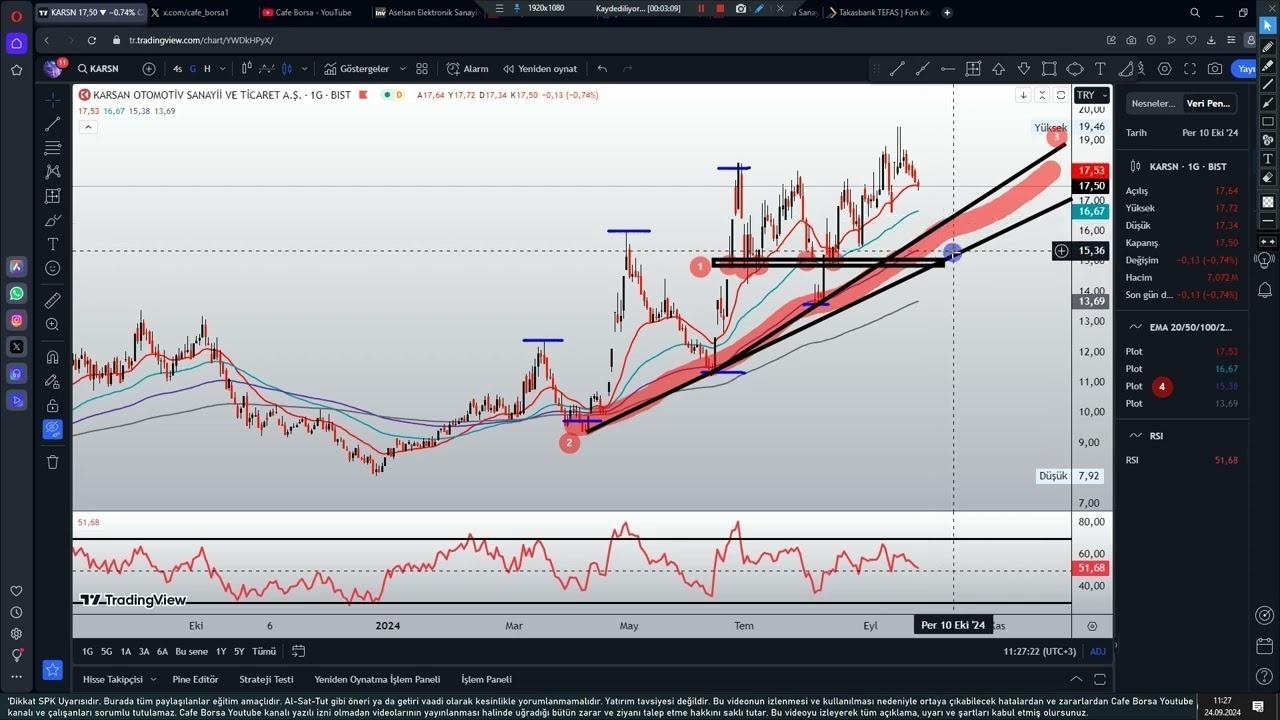Viewport: 1280px width, 720px height.
Task: Toggle magnet mode in left sidebar
Action: point(52,357)
